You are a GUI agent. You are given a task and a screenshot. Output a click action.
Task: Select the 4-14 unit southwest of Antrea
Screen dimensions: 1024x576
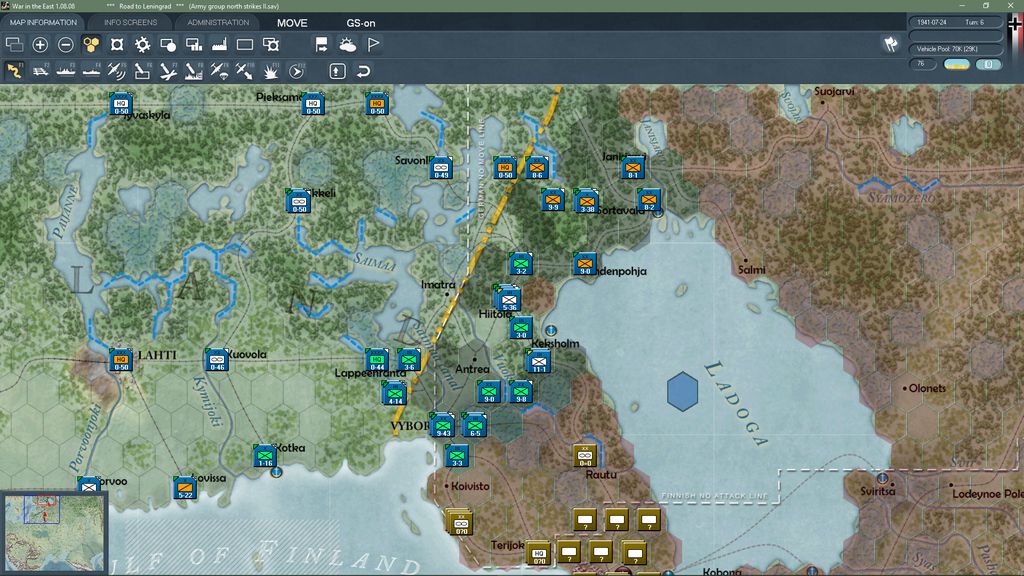(394, 393)
